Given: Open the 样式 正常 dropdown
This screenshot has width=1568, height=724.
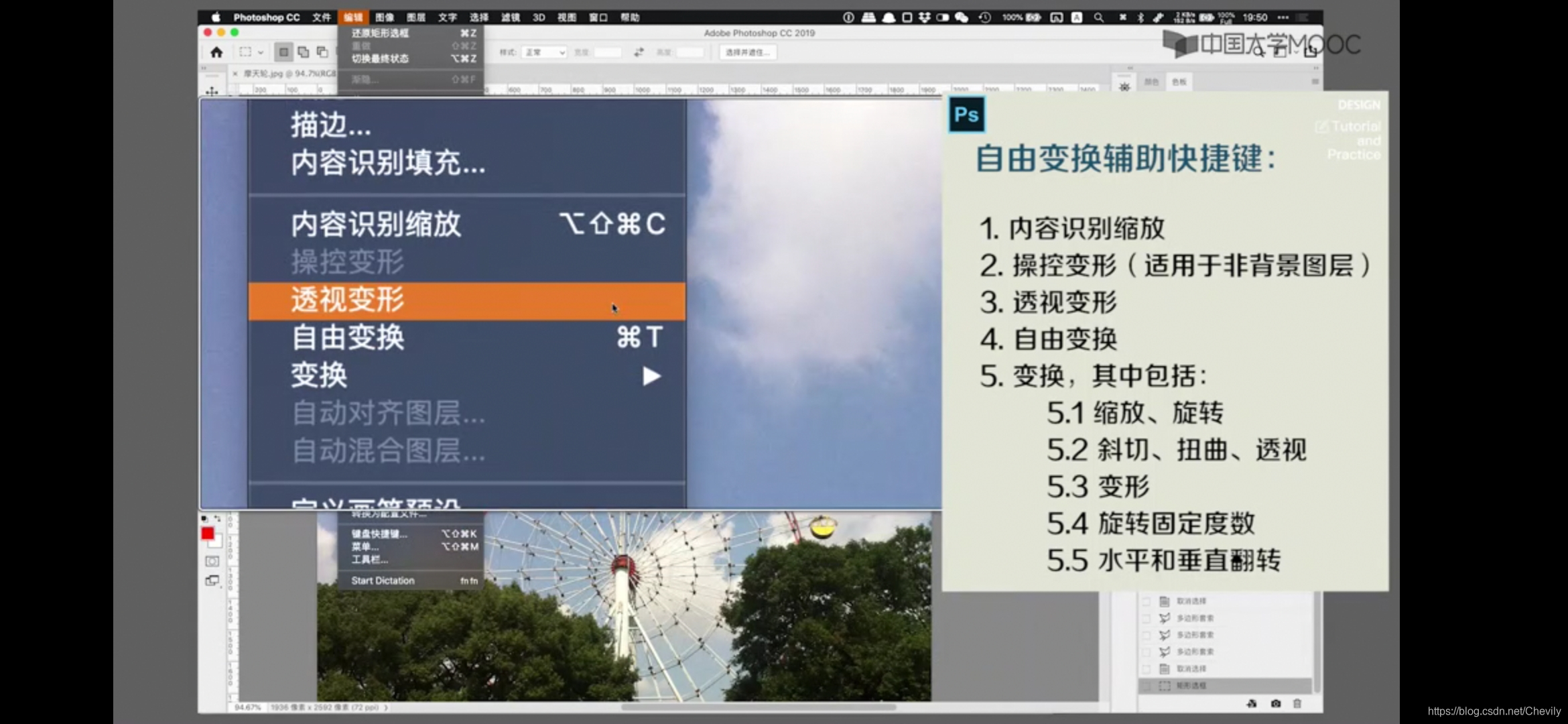Looking at the screenshot, I should click(x=545, y=52).
